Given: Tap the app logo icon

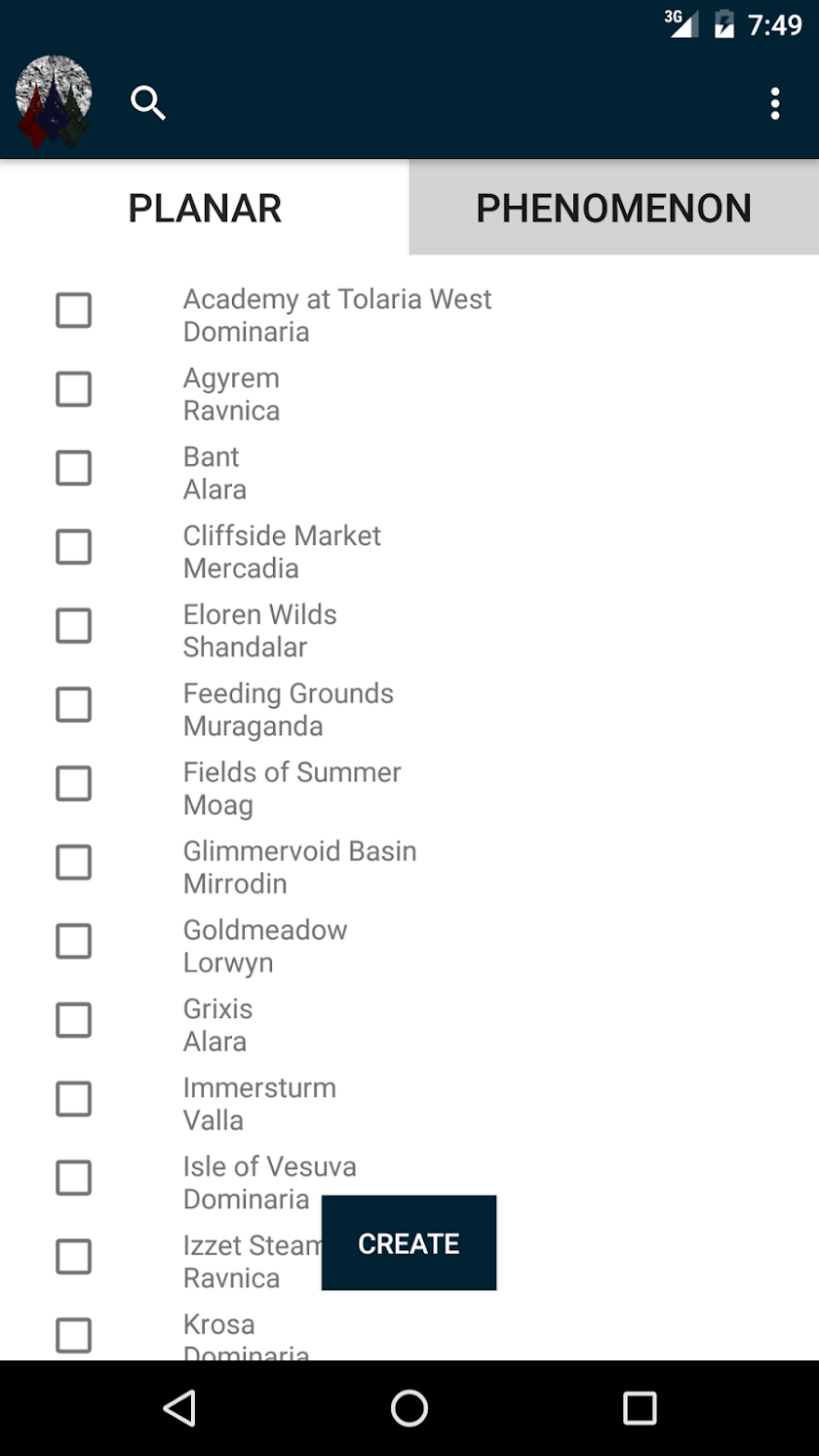Looking at the screenshot, I should click(54, 102).
